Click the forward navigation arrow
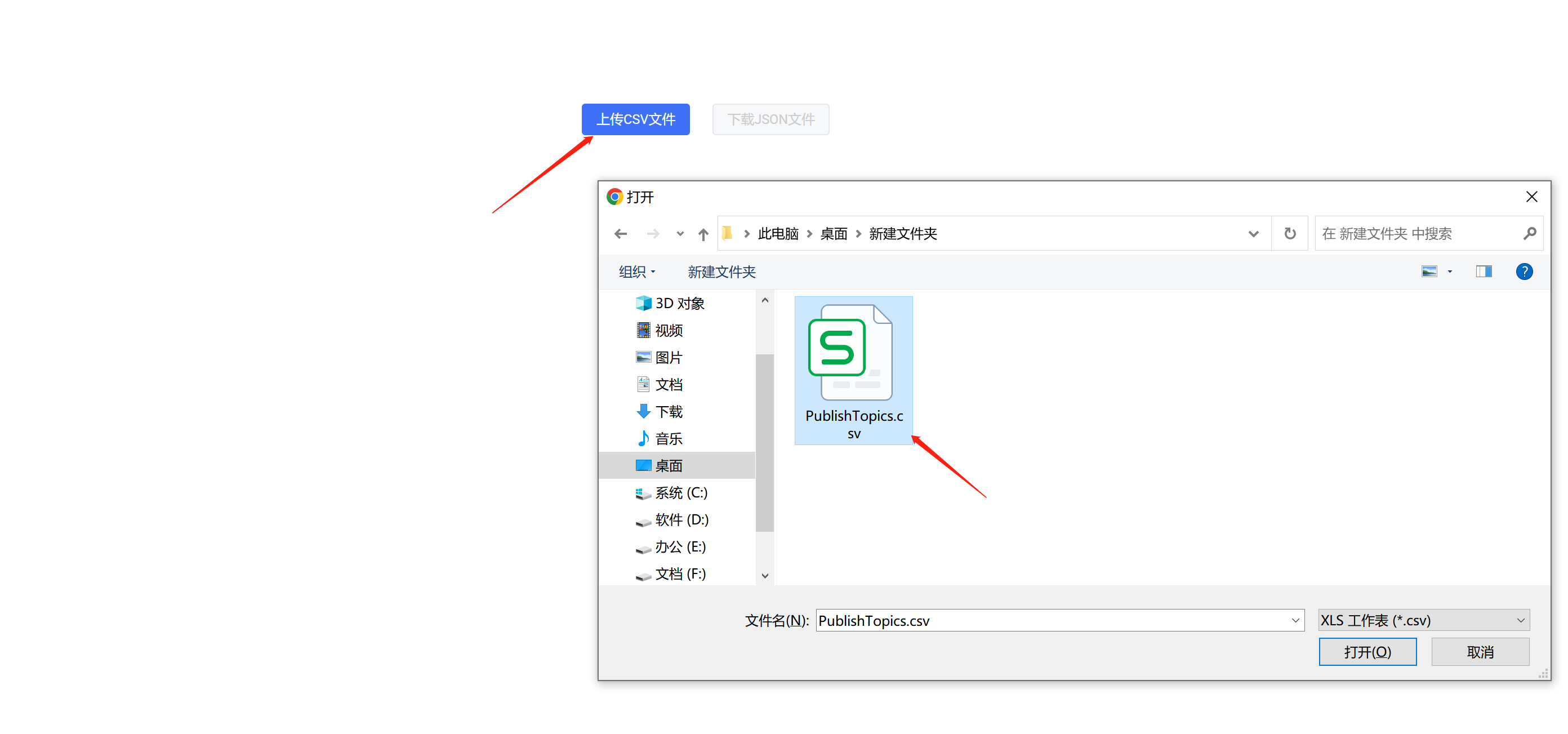The width and height of the screenshot is (1568, 734). pos(653,234)
